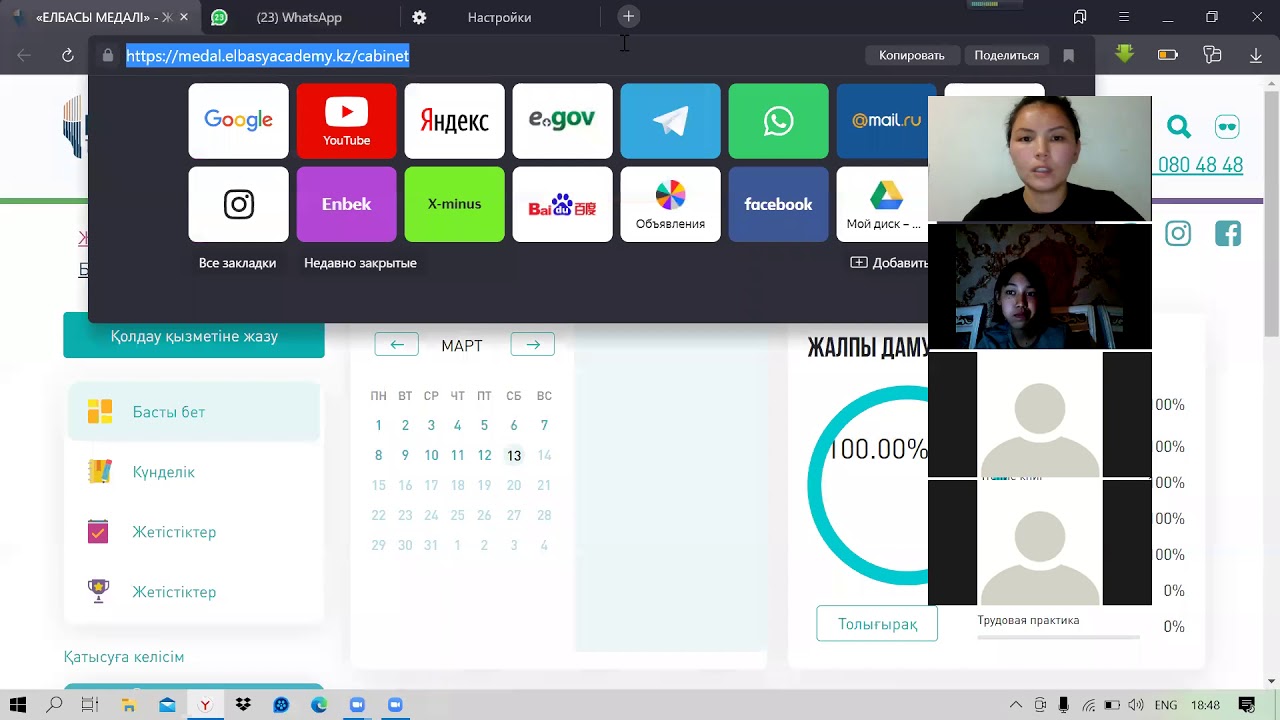
Task: Close the «ЕЛБАСЫ МЕДАЛІ» tab
Action: coord(184,17)
